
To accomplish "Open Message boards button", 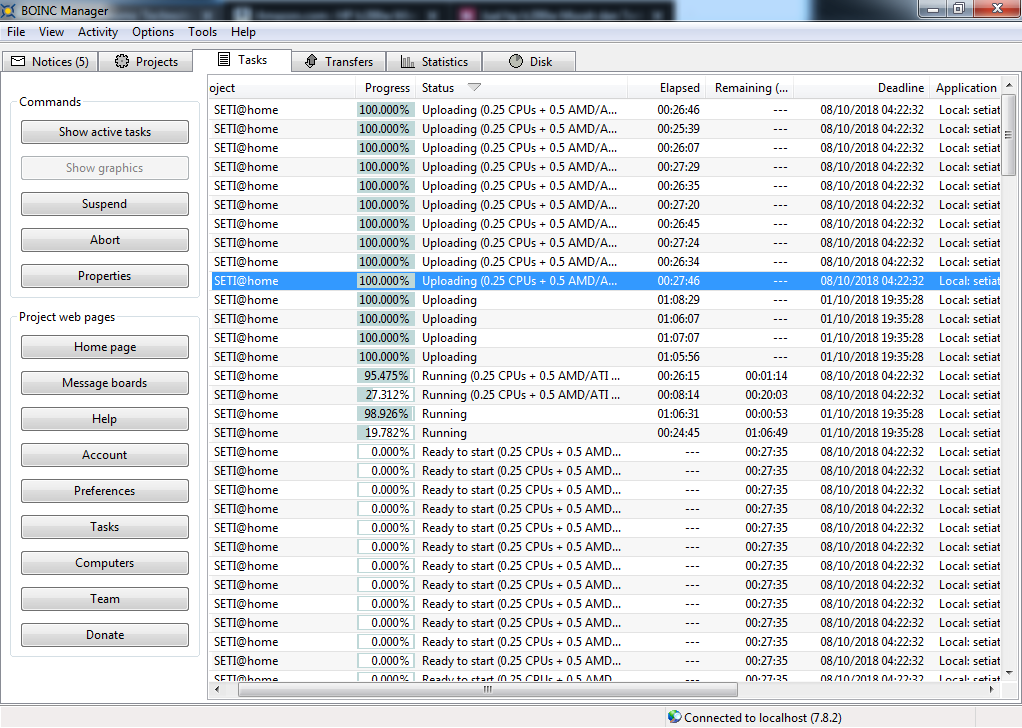I will (x=104, y=383).
